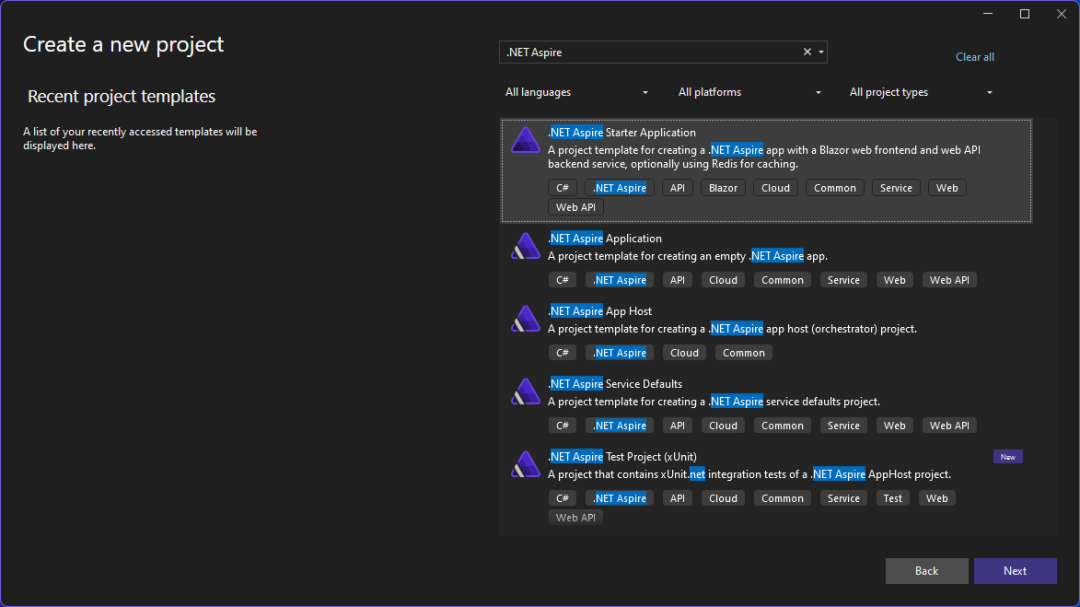Close the Create a new project window
This screenshot has height=607, width=1080.
point(1061,14)
